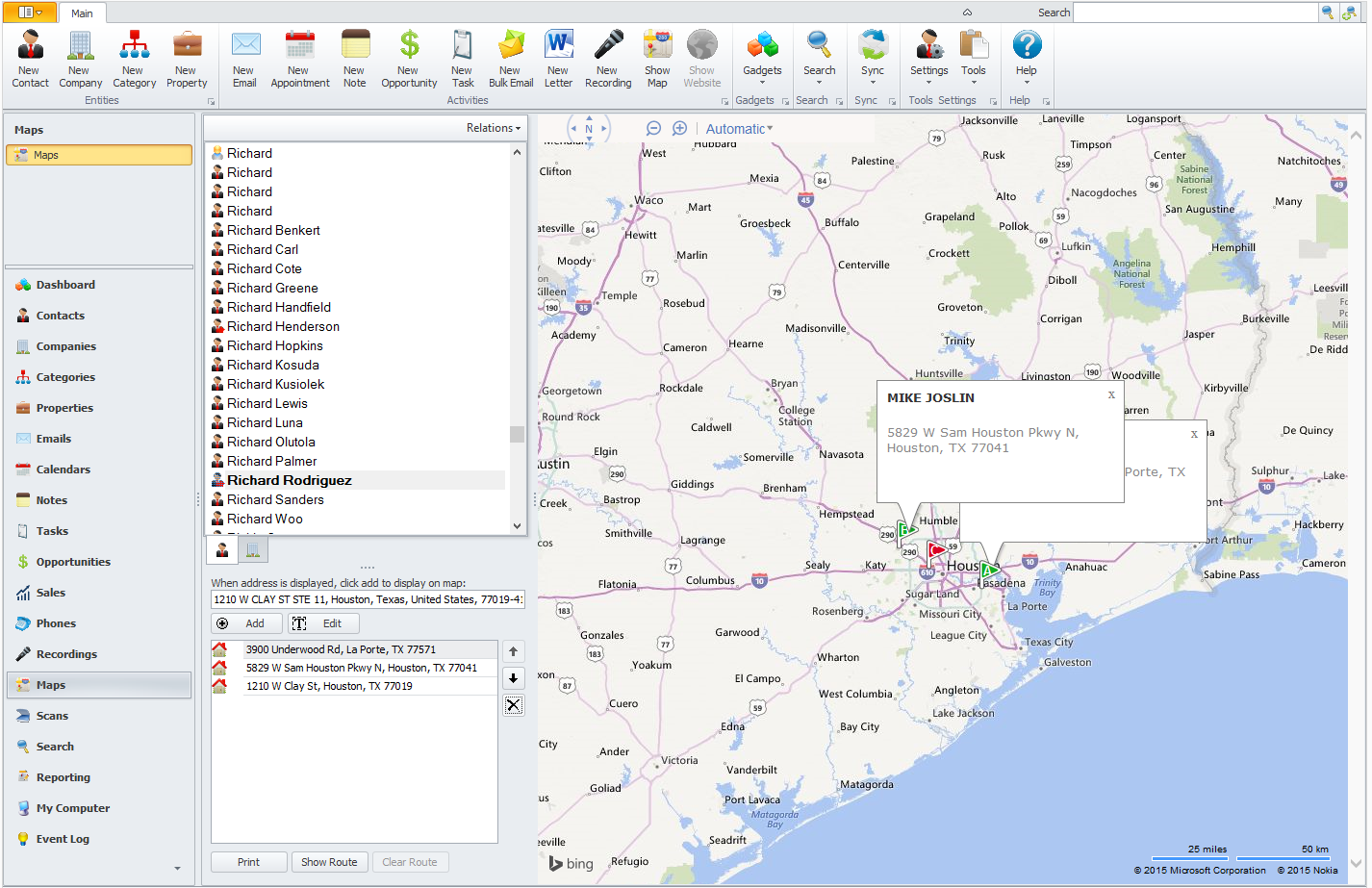Start a New Recording

(x=608, y=59)
